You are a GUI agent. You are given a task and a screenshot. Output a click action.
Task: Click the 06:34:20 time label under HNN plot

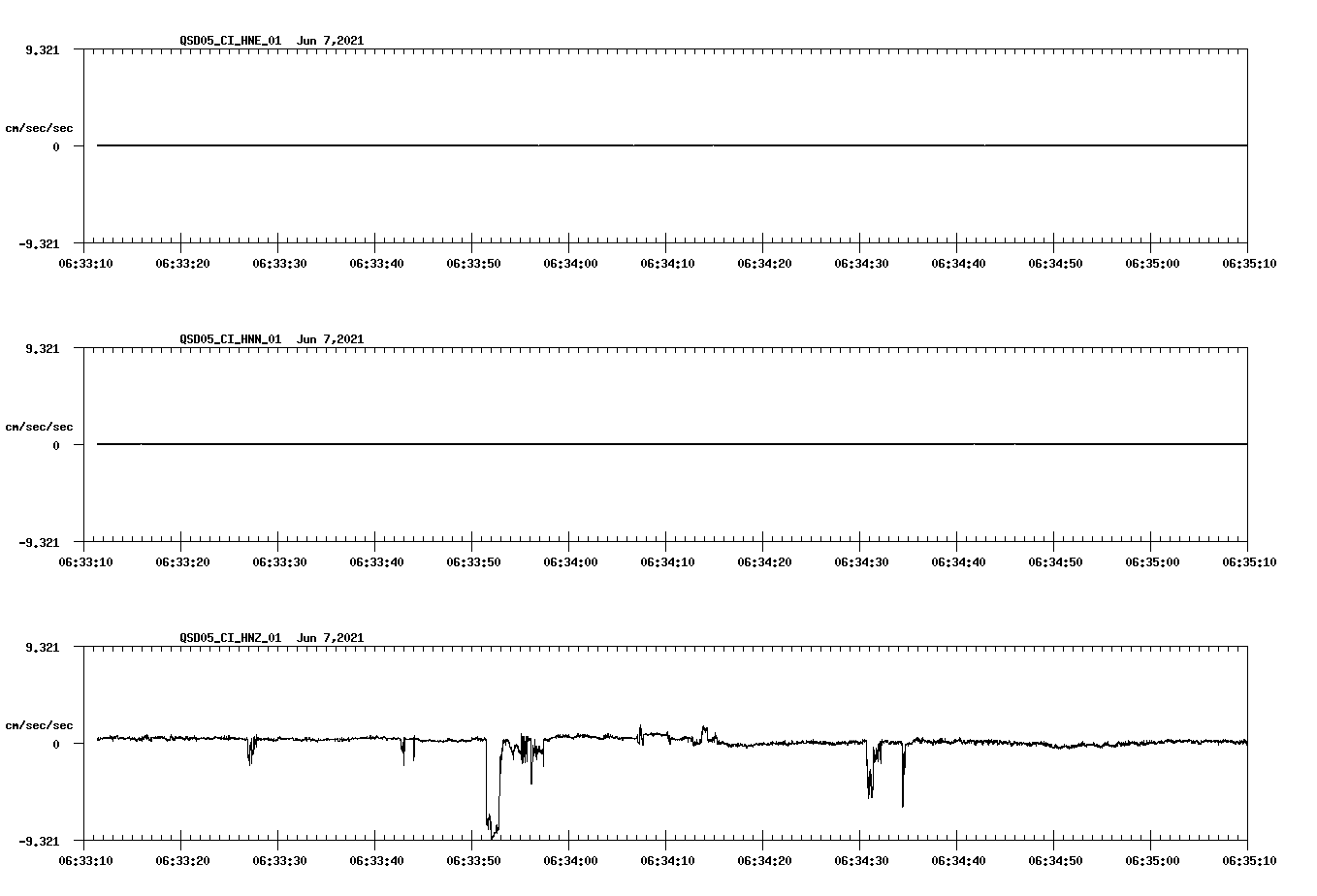point(764,561)
